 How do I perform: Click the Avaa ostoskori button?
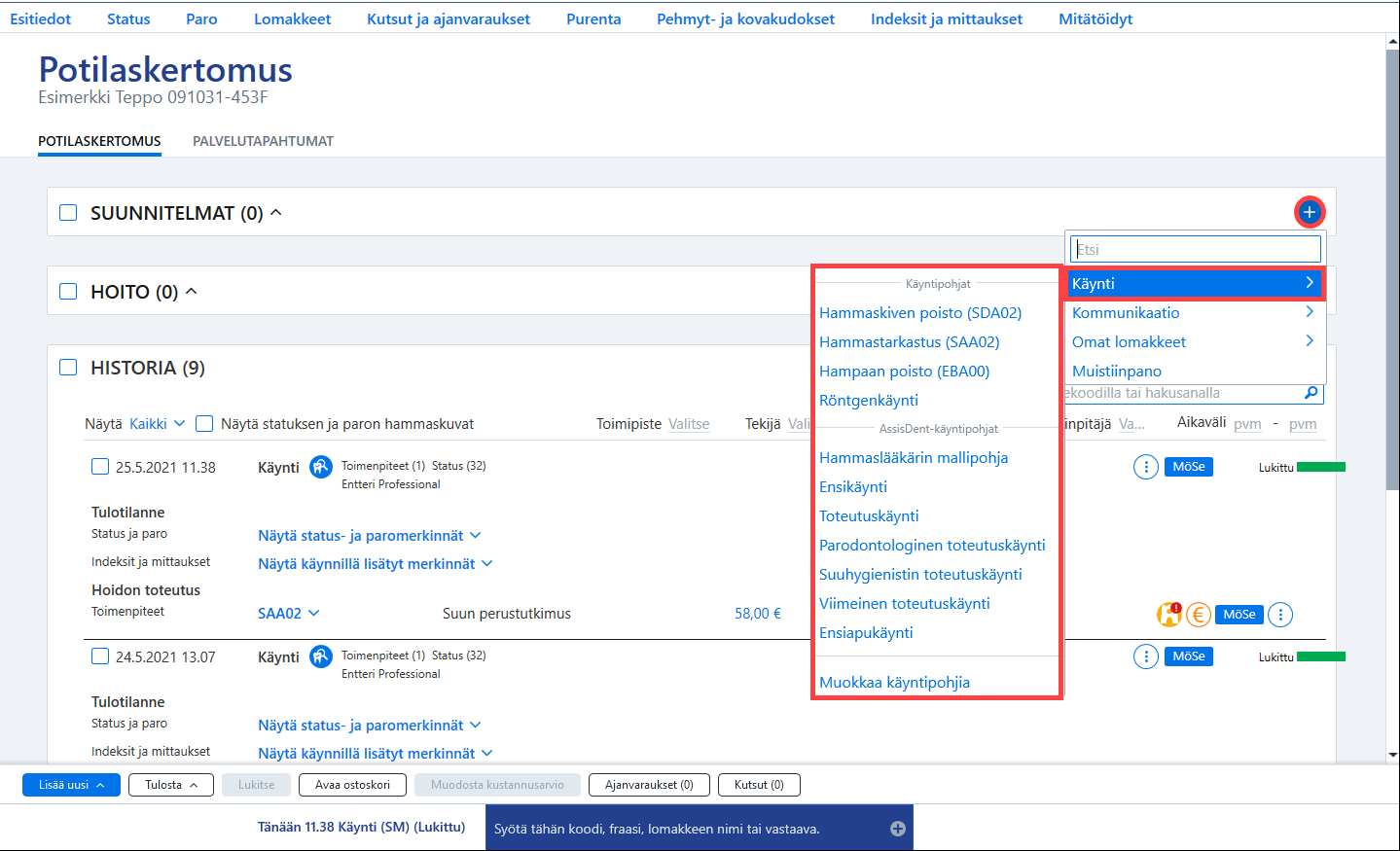click(x=352, y=785)
